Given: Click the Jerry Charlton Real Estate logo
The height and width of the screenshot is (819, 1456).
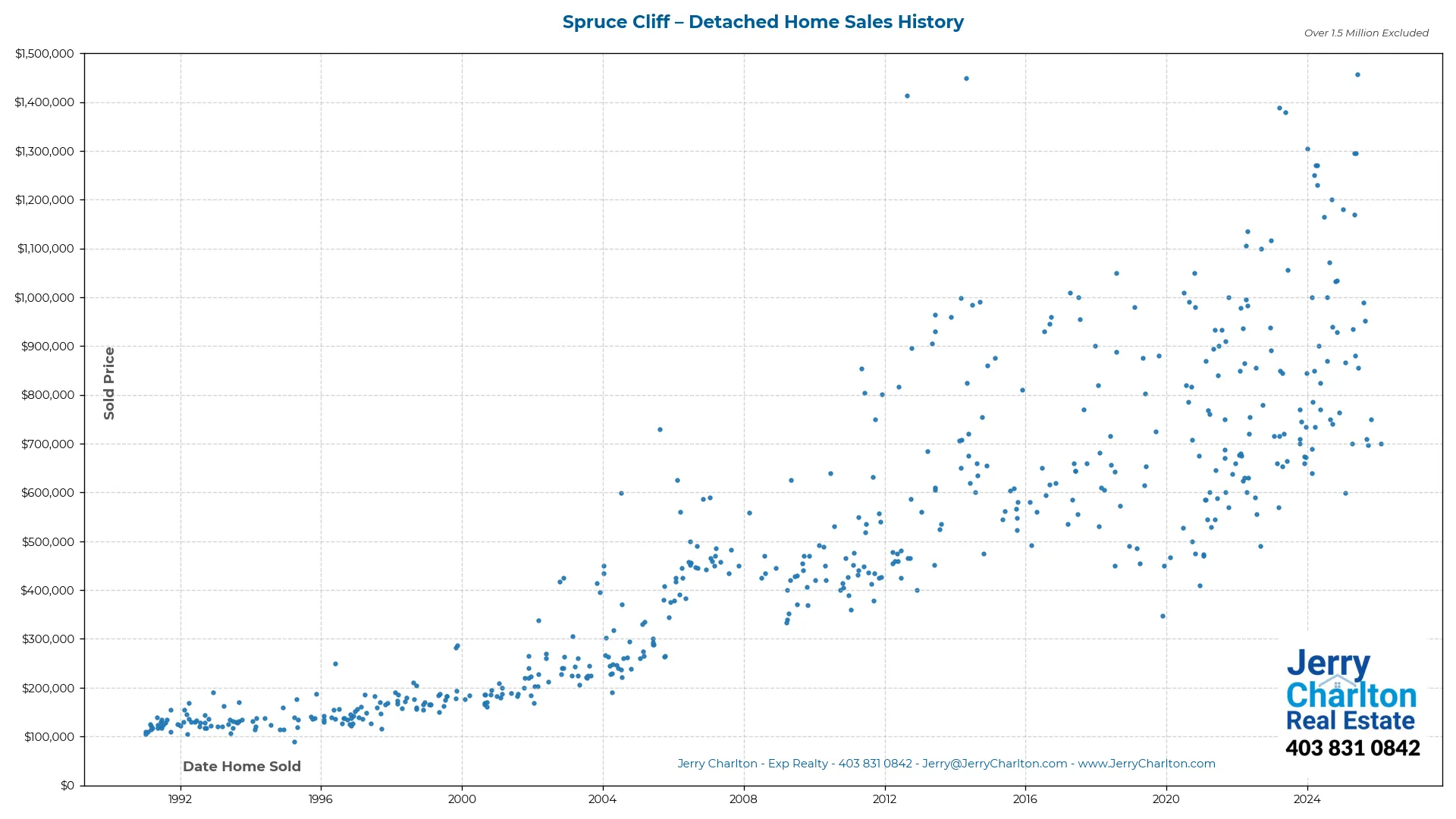Looking at the screenshot, I should pyautogui.click(x=1351, y=690).
